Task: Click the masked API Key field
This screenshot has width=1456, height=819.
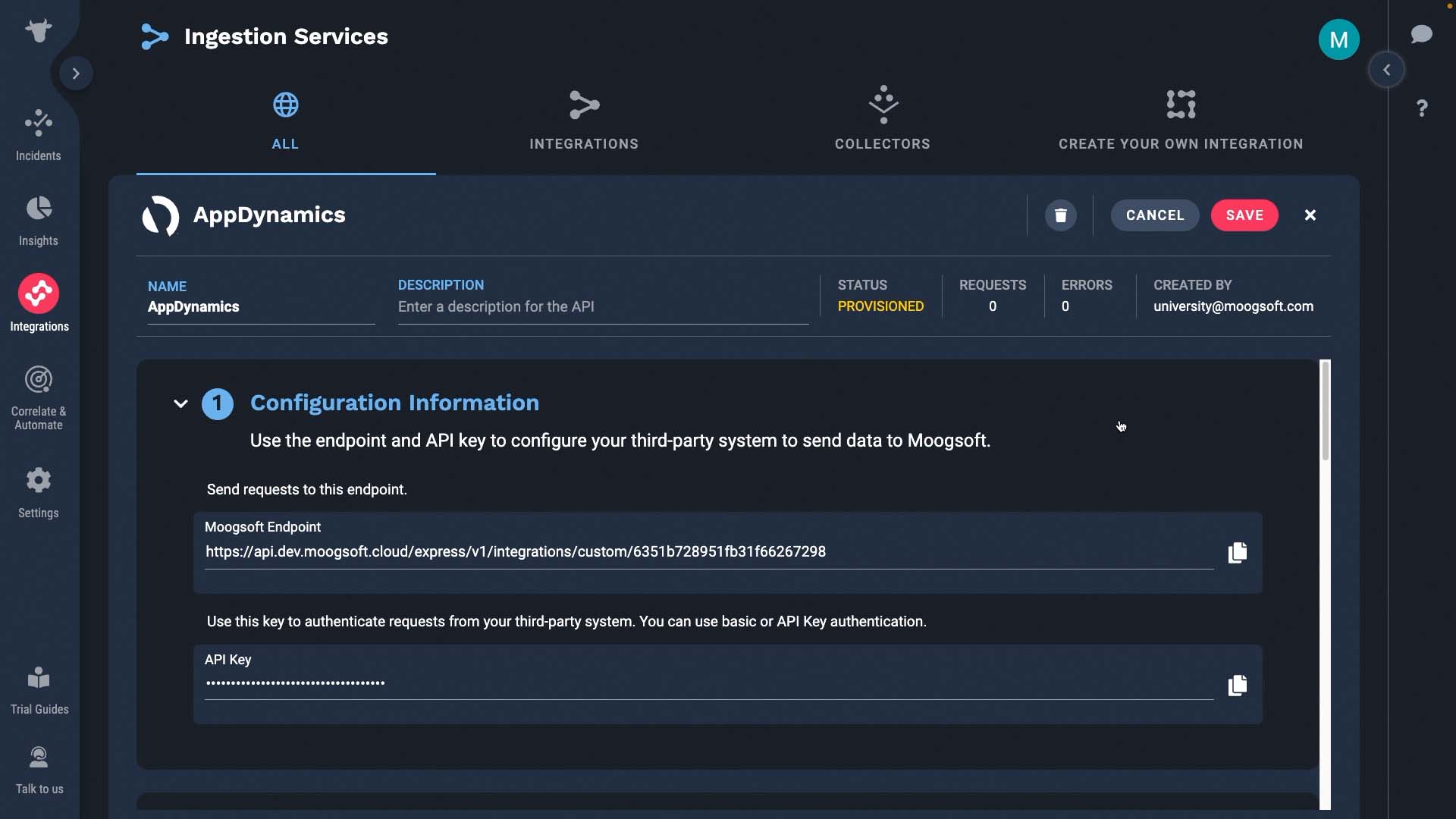Action: point(709,683)
